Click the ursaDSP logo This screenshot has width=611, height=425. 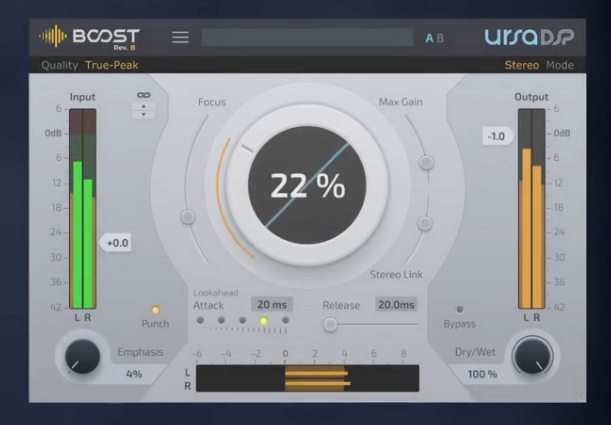pos(529,37)
